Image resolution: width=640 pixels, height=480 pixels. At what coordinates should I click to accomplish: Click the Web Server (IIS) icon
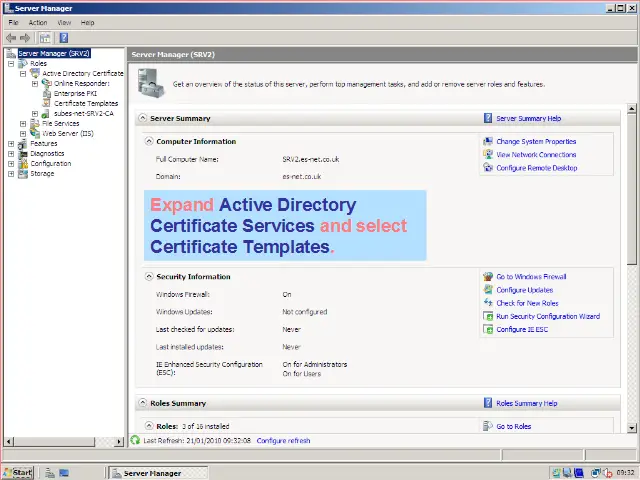[x=35, y=133]
